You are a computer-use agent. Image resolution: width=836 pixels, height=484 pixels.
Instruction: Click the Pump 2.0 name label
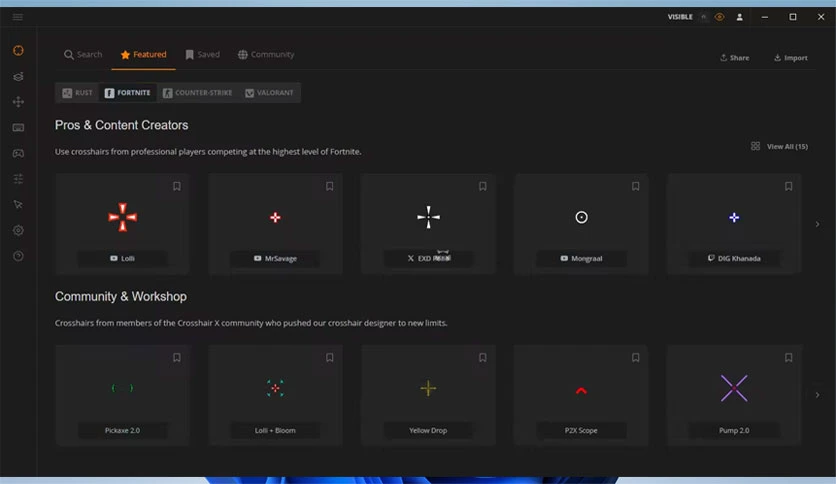[734, 430]
